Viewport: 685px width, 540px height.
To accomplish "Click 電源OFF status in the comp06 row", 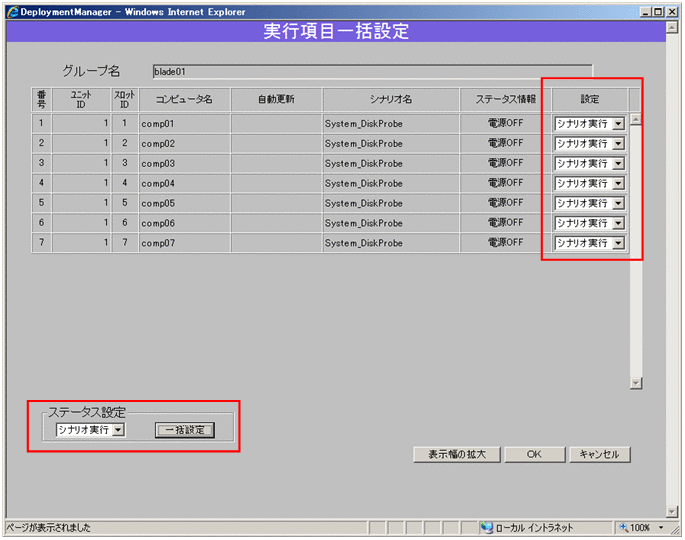I will click(x=505, y=222).
